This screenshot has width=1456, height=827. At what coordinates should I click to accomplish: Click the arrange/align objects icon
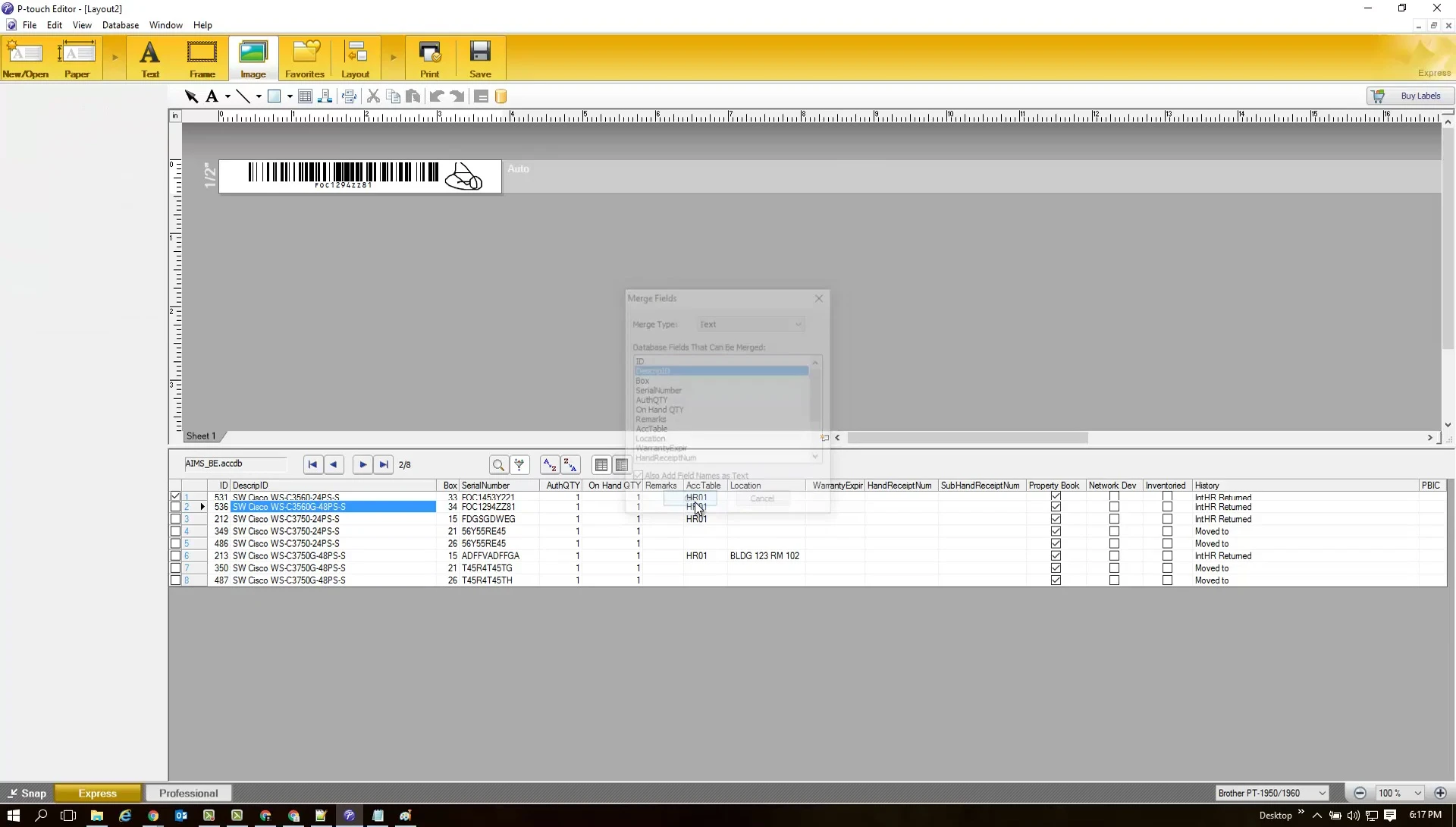(325, 96)
